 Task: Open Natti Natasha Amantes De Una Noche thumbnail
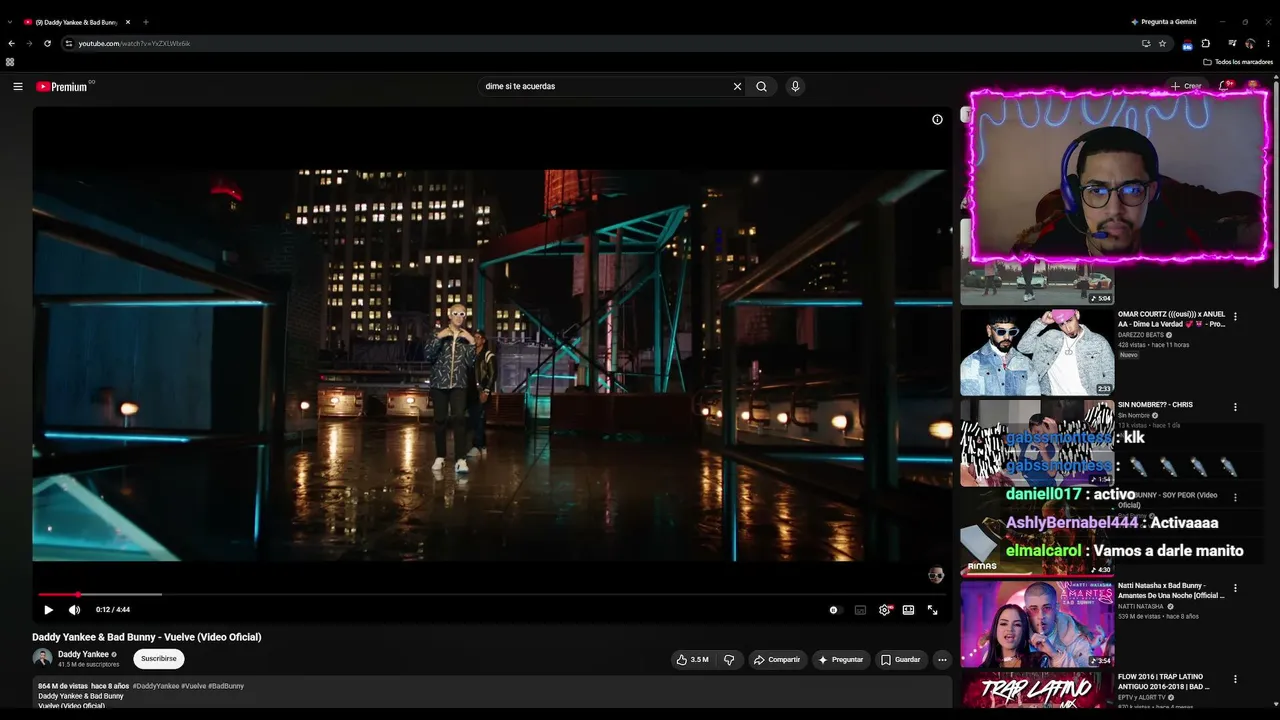(1037, 624)
